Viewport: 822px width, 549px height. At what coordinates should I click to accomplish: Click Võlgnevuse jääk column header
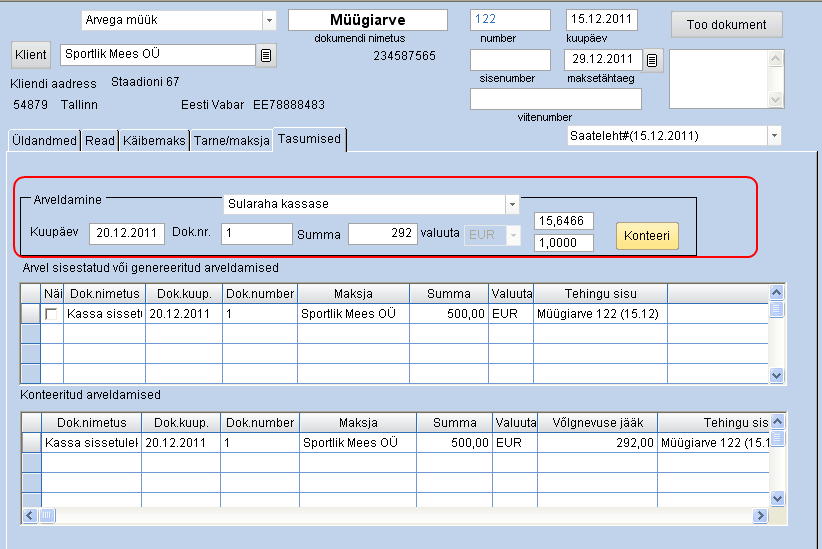pyautogui.click(x=598, y=423)
